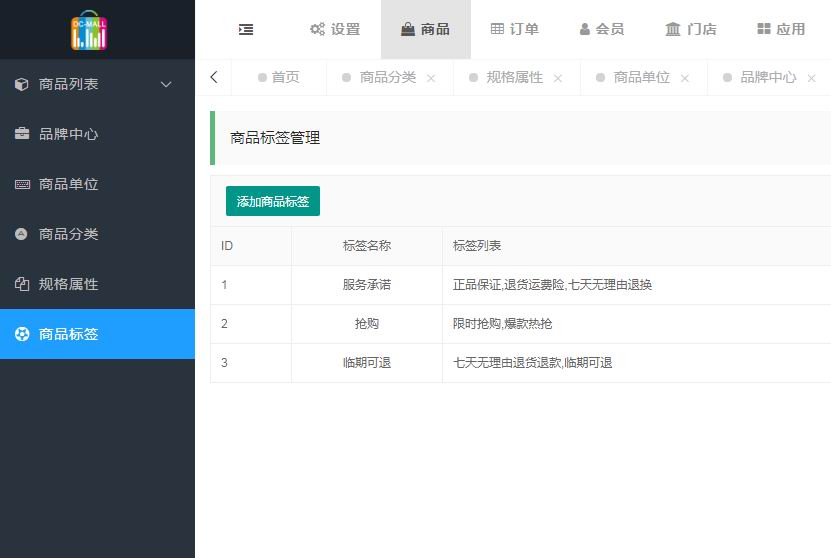Close the 商品分类 tab
The width and height of the screenshot is (831, 558).
431,78
